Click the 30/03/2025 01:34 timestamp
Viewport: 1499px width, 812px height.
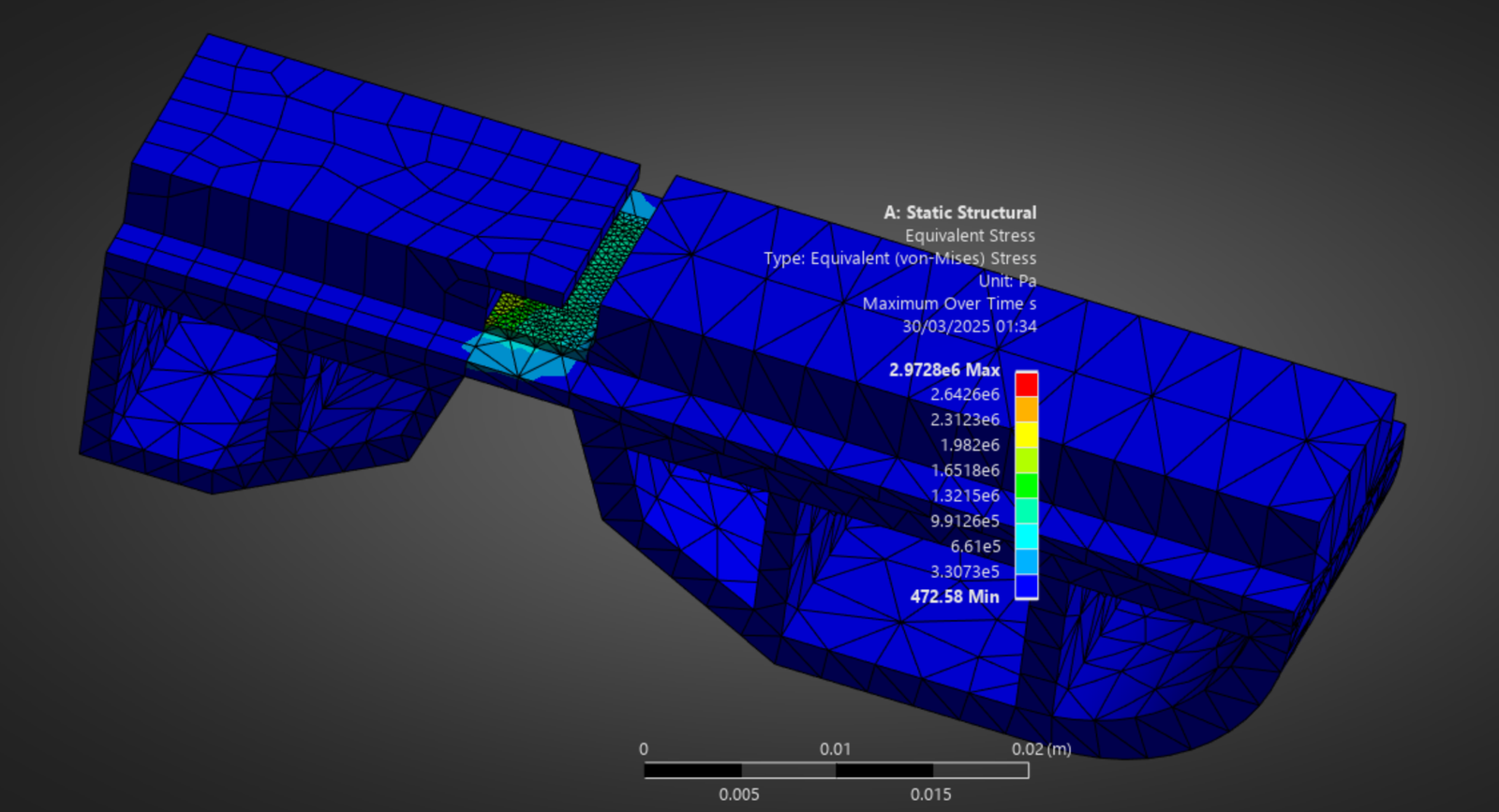[x=969, y=326]
